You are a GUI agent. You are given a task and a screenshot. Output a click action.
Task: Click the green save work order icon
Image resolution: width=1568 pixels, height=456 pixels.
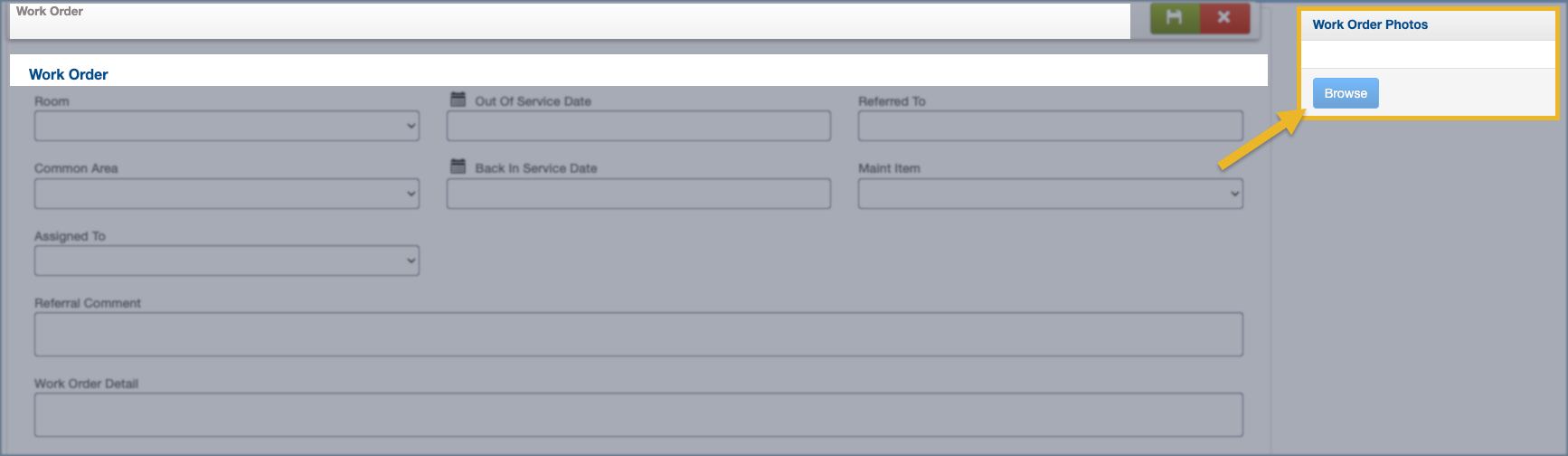[1174, 17]
